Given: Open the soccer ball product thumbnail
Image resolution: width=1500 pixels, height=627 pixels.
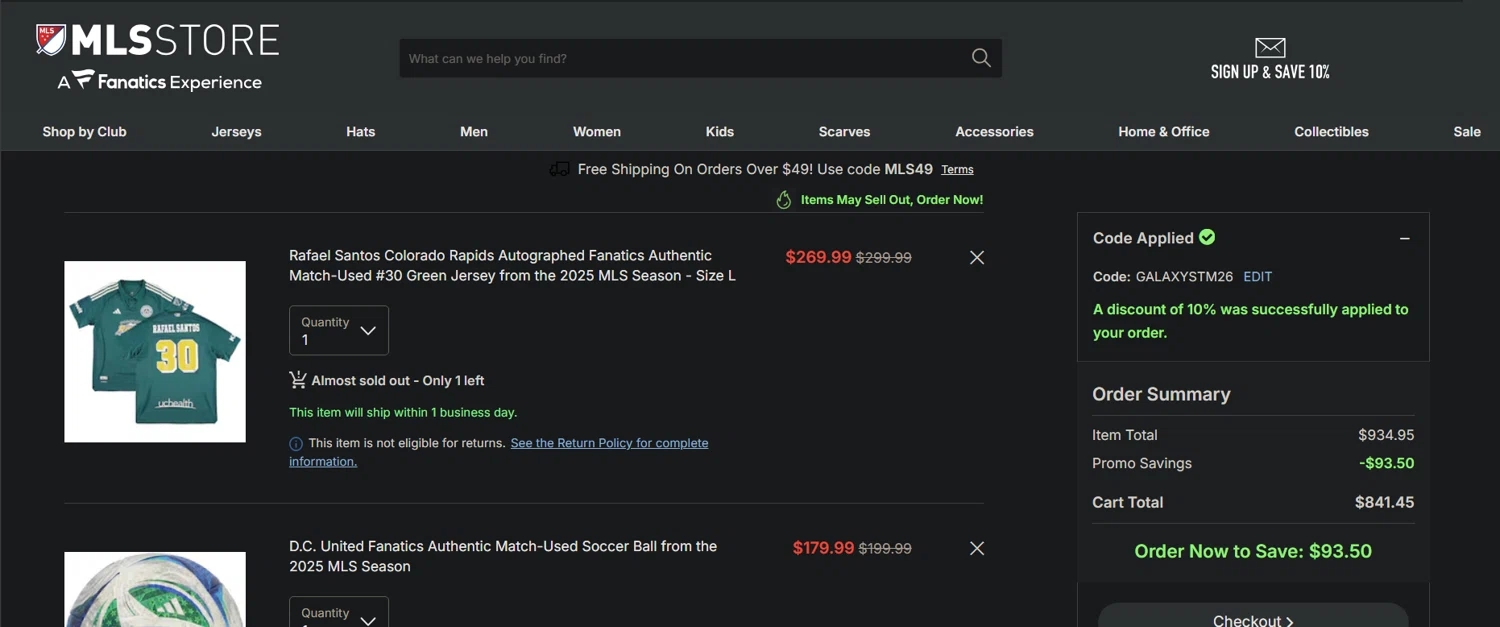Looking at the screenshot, I should 155,590.
